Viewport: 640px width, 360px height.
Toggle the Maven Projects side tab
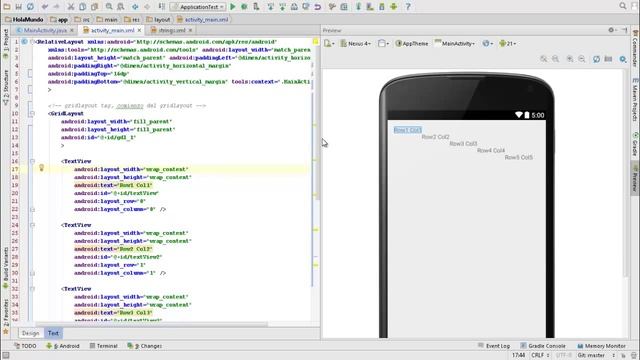click(x=635, y=100)
